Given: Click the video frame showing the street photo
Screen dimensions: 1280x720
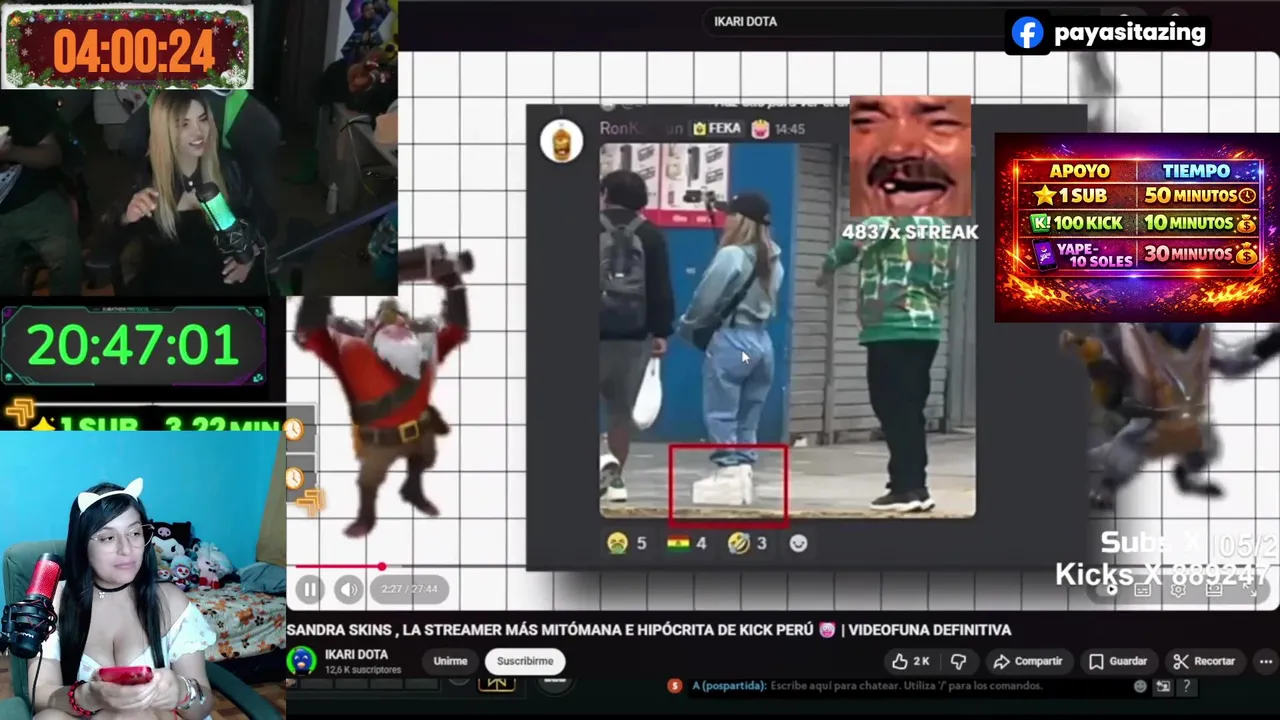Looking at the screenshot, I should tap(787, 331).
